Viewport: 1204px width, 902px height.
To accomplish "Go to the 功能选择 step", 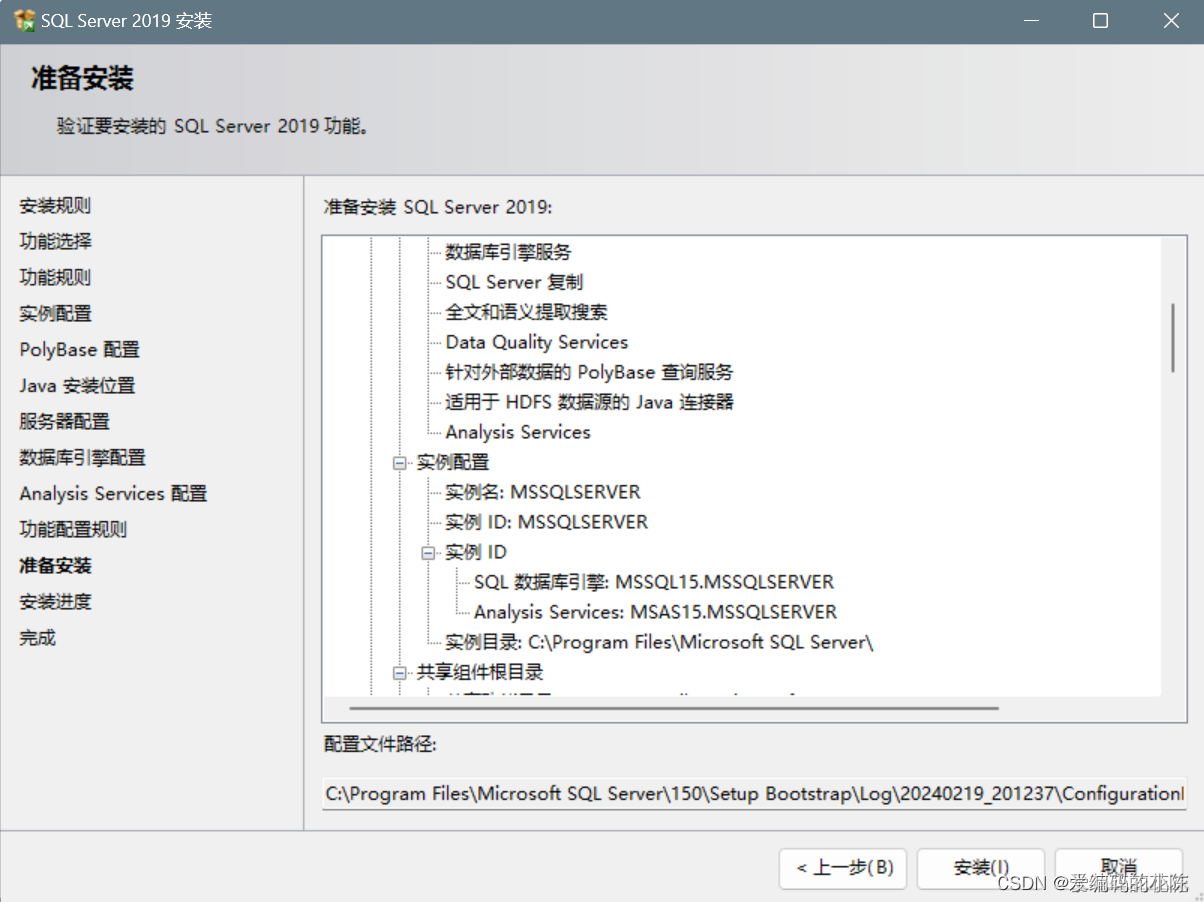I will click(55, 242).
